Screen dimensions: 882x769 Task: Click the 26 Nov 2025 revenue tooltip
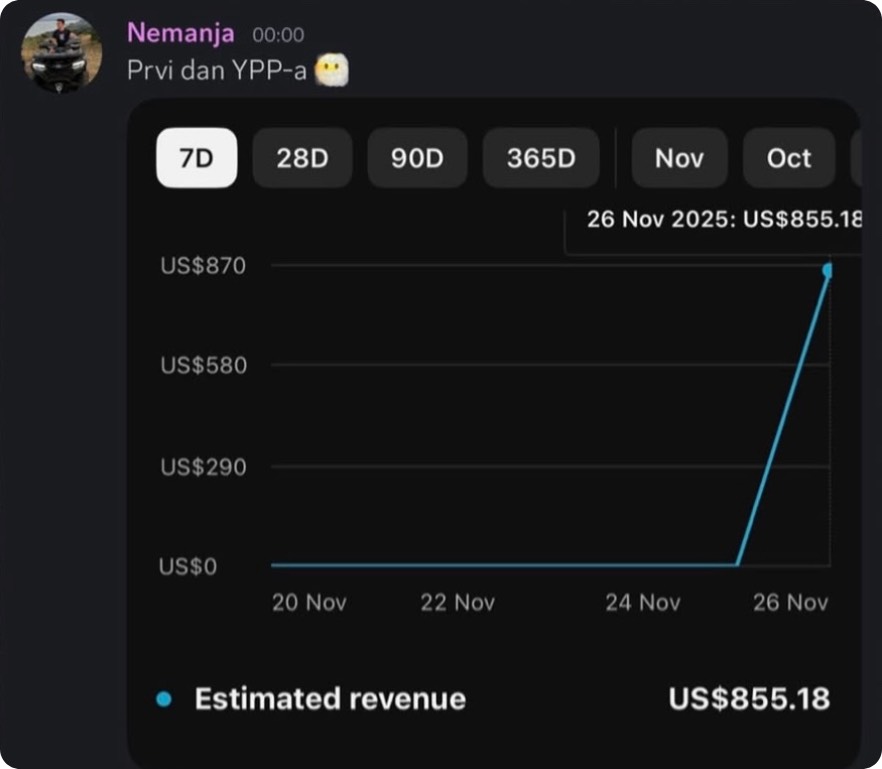coord(722,220)
